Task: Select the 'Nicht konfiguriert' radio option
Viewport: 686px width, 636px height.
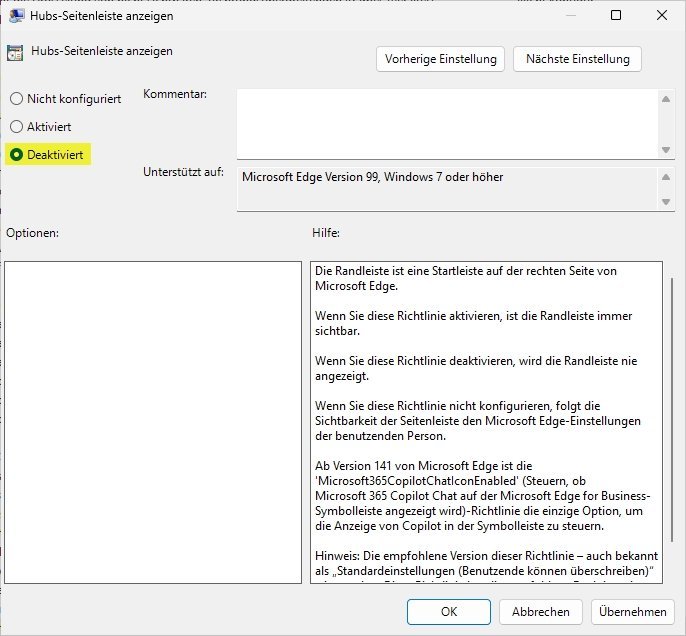Action: [16, 99]
